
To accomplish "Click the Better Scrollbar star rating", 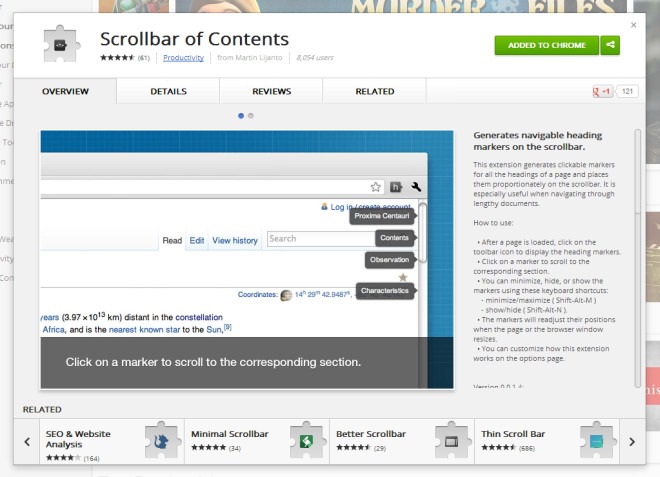I will click(353, 448).
